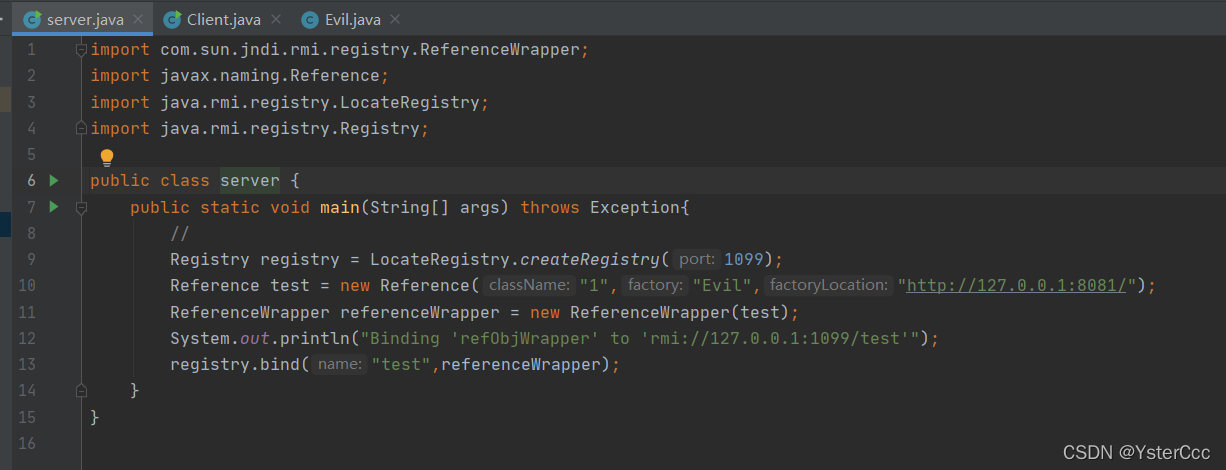Collapse the main method at line 7
Screen dimensions: 1226x470
point(81,207)
